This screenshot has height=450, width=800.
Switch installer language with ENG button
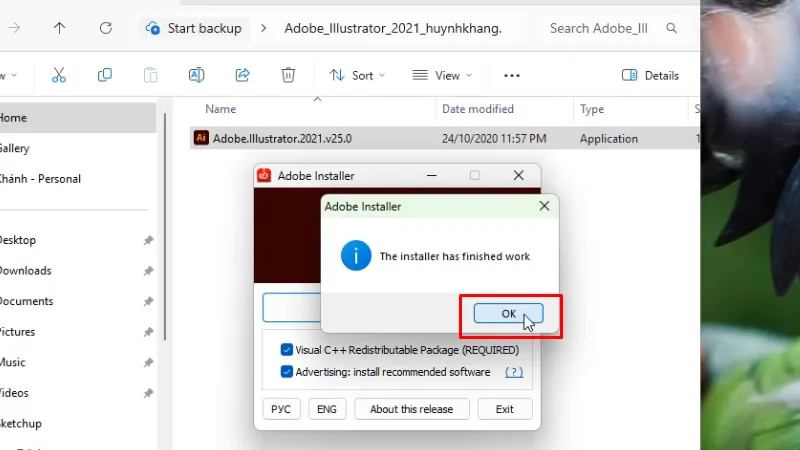coord(326,409)
